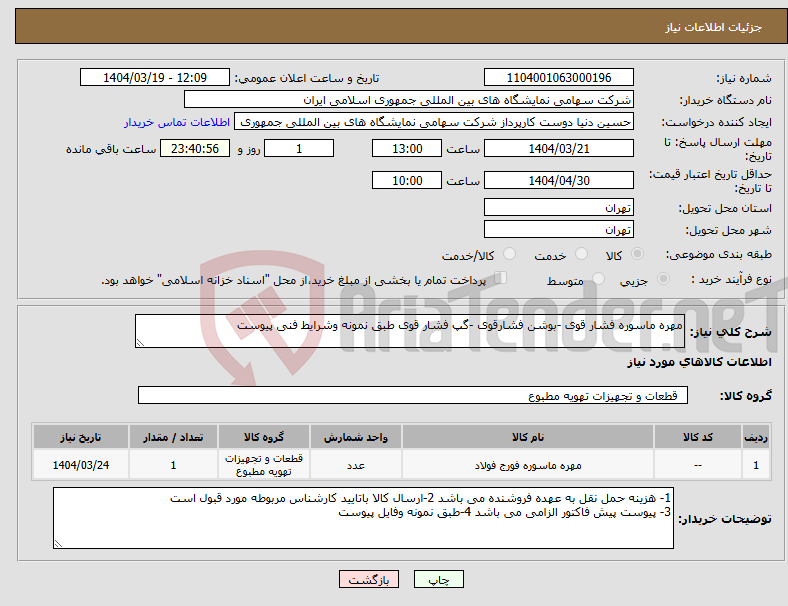Click the گروه کالا column header in table
This screenshot has height=606, width=788.
coord(264,437)
